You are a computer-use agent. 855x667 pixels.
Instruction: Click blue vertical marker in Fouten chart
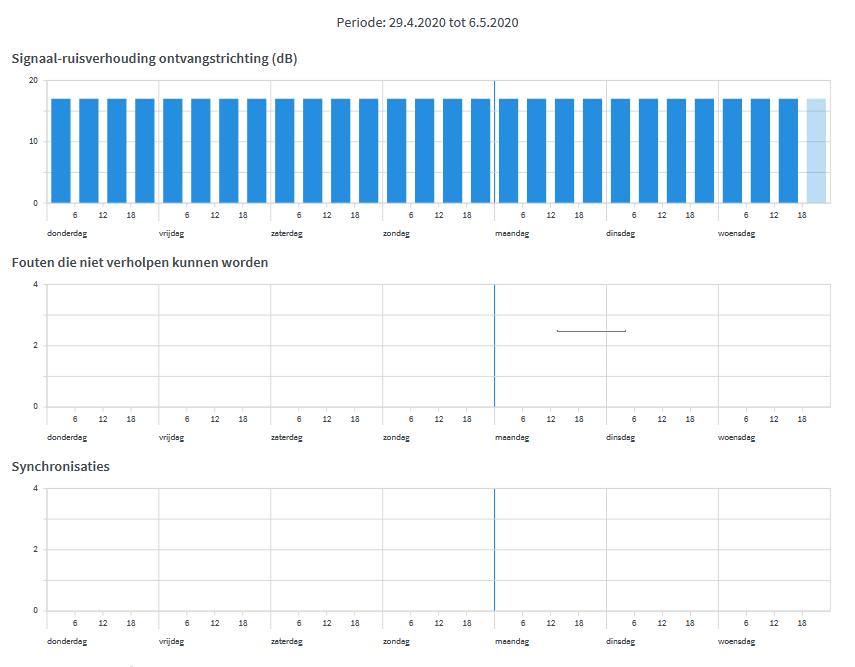494,345
